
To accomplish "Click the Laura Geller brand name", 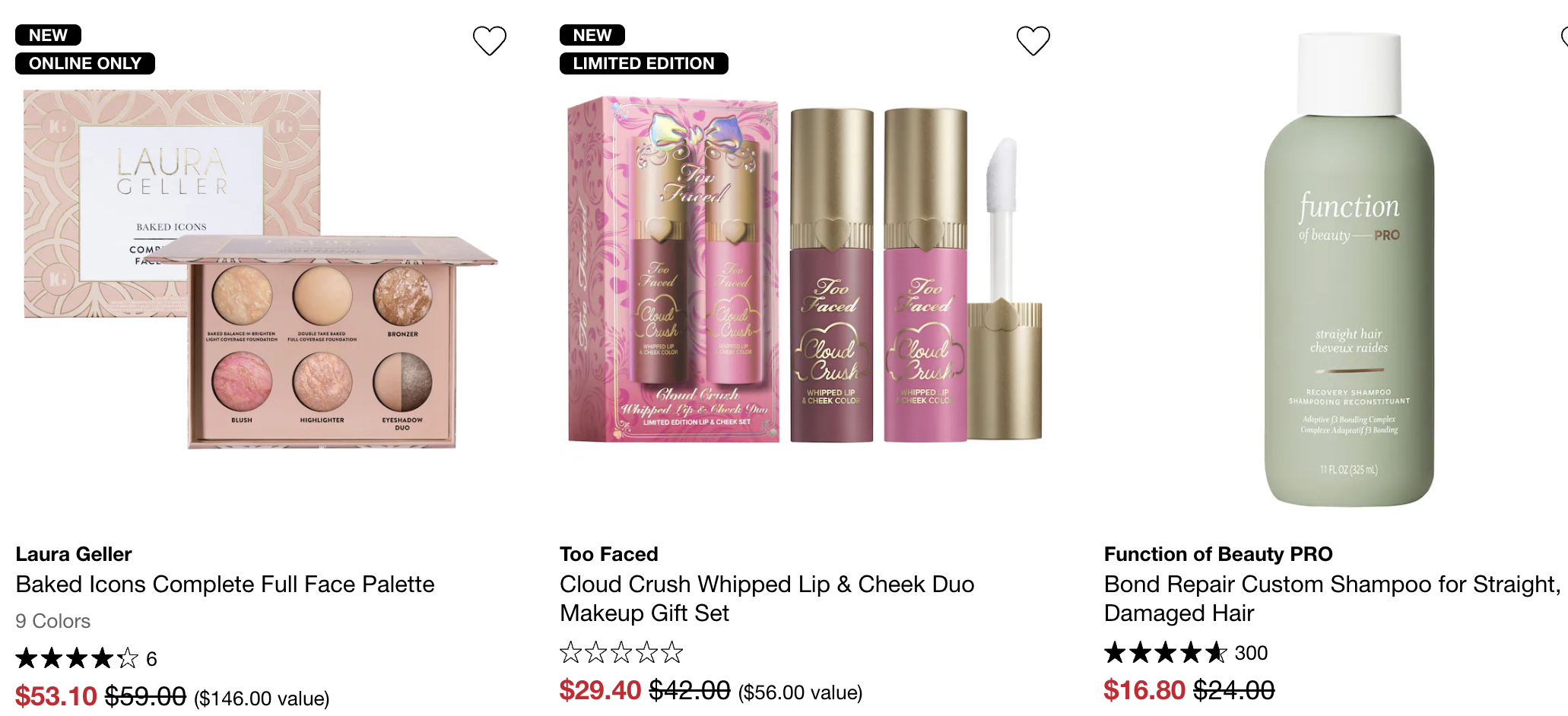I will 74,554.
